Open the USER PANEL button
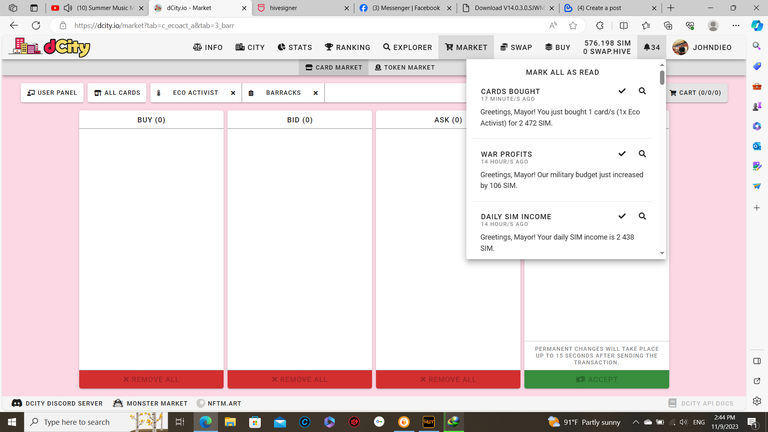This screenshot has height=432, width=768. [x=52, y=93]
